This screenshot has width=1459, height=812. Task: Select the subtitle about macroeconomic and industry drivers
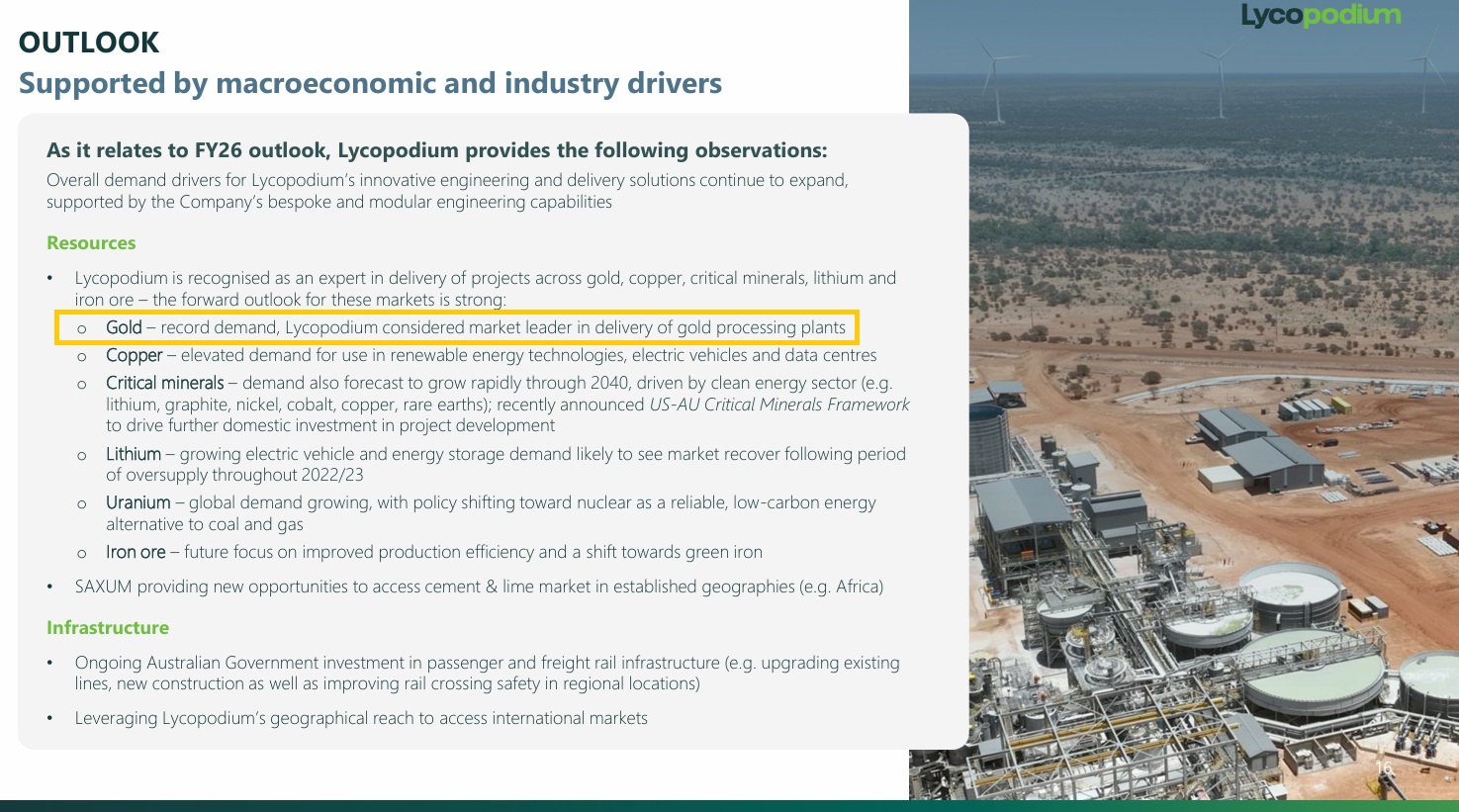tap(370, 83)
